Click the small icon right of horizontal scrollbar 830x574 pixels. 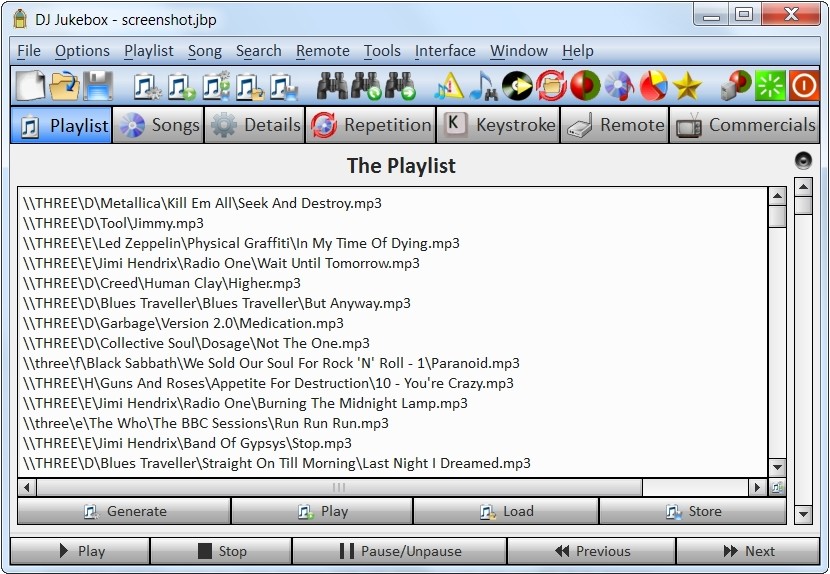click(x=777, y=487)
